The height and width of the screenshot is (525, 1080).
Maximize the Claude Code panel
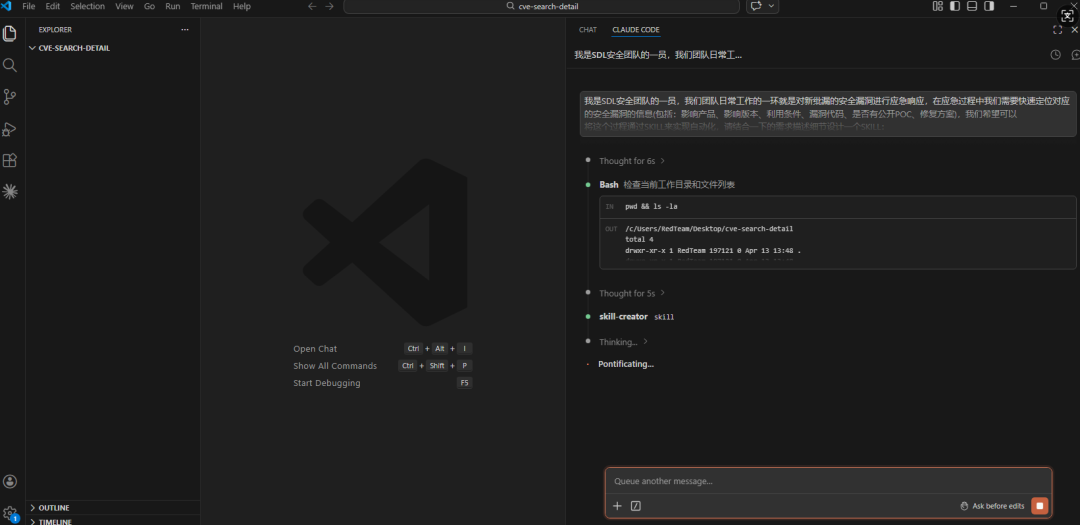point(1057,30)
